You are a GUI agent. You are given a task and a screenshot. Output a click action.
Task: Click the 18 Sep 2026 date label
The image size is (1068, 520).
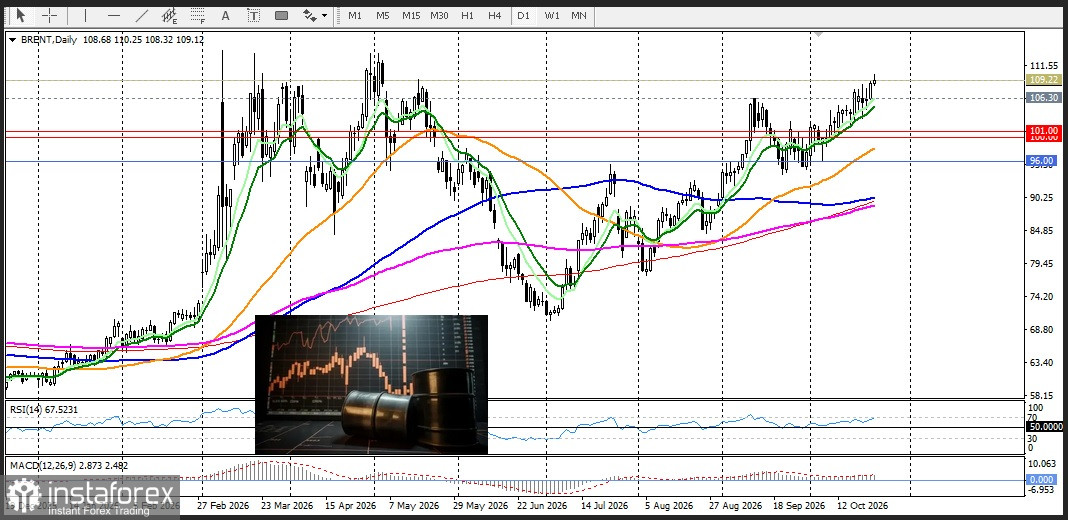click(798, 506)
